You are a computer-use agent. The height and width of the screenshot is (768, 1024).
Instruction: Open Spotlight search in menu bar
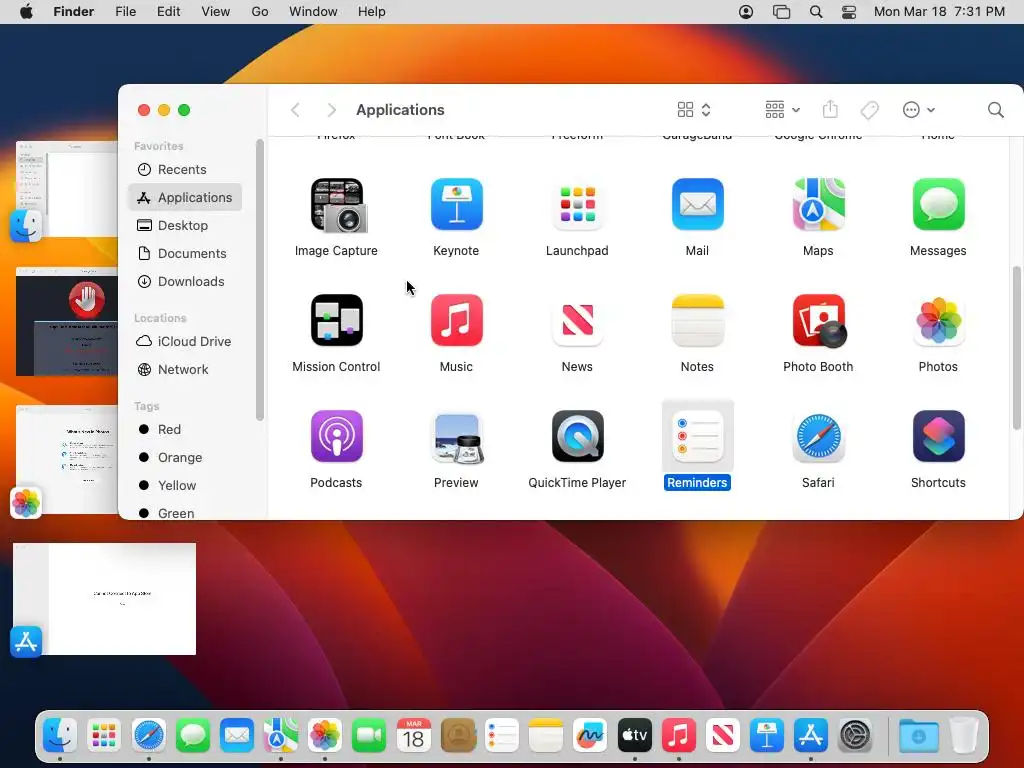816,12
